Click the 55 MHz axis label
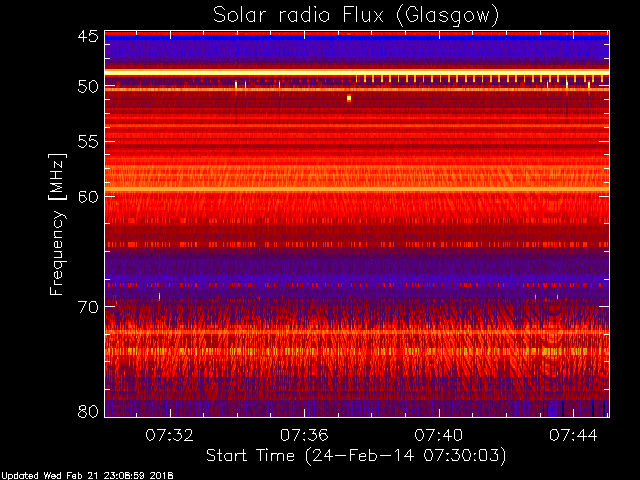The height and width of the screenshot is (480, 640). click(x=88, y=142)
